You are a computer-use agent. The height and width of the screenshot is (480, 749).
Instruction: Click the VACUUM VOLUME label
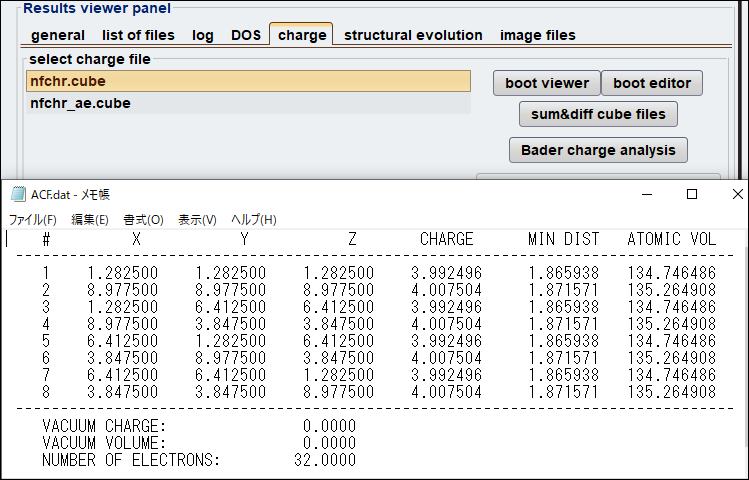[104, 443]
